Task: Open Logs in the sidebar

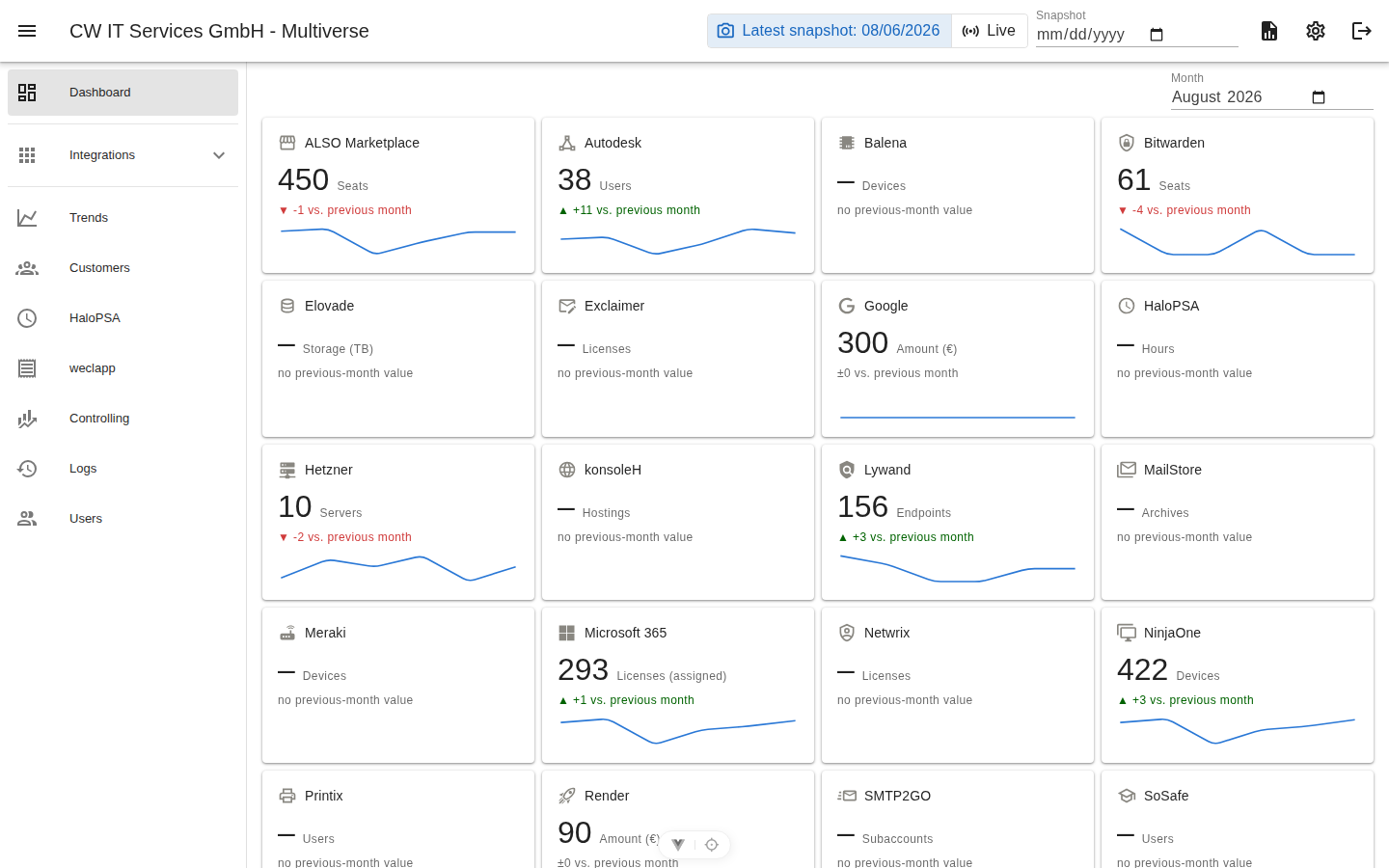Action: coord(123,469)
